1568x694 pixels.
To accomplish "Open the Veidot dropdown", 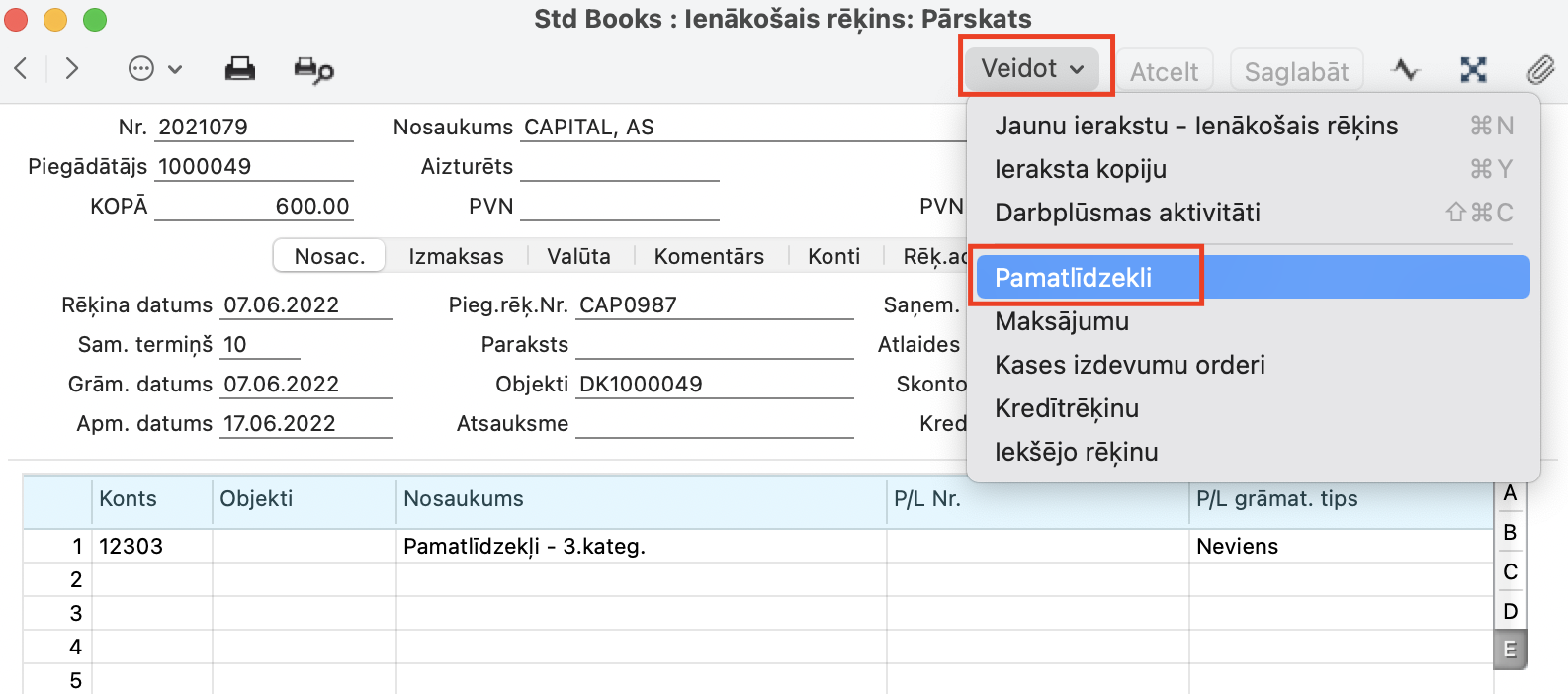I will (x=1032, y=69).
